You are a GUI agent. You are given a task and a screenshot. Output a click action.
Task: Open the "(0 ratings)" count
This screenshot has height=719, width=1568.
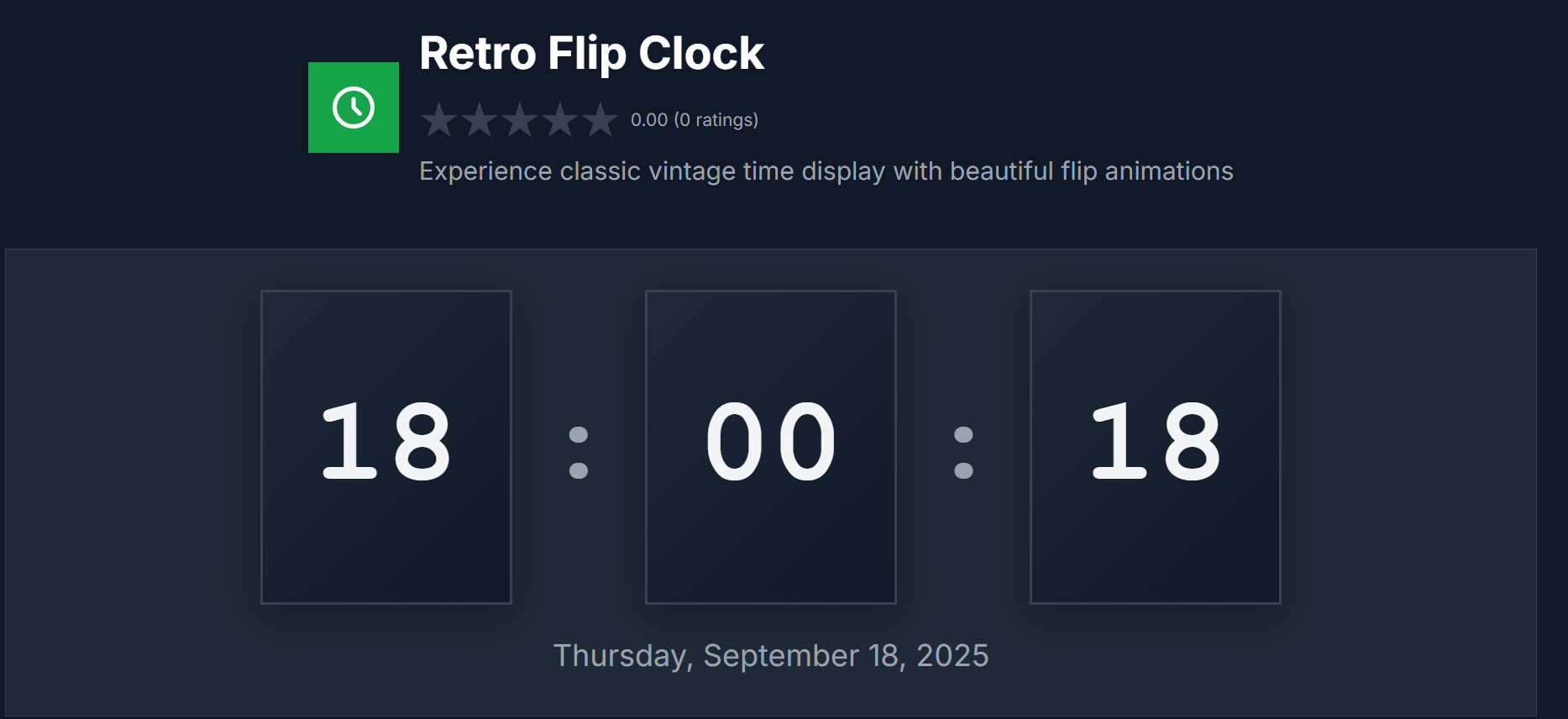pos(716,120)
